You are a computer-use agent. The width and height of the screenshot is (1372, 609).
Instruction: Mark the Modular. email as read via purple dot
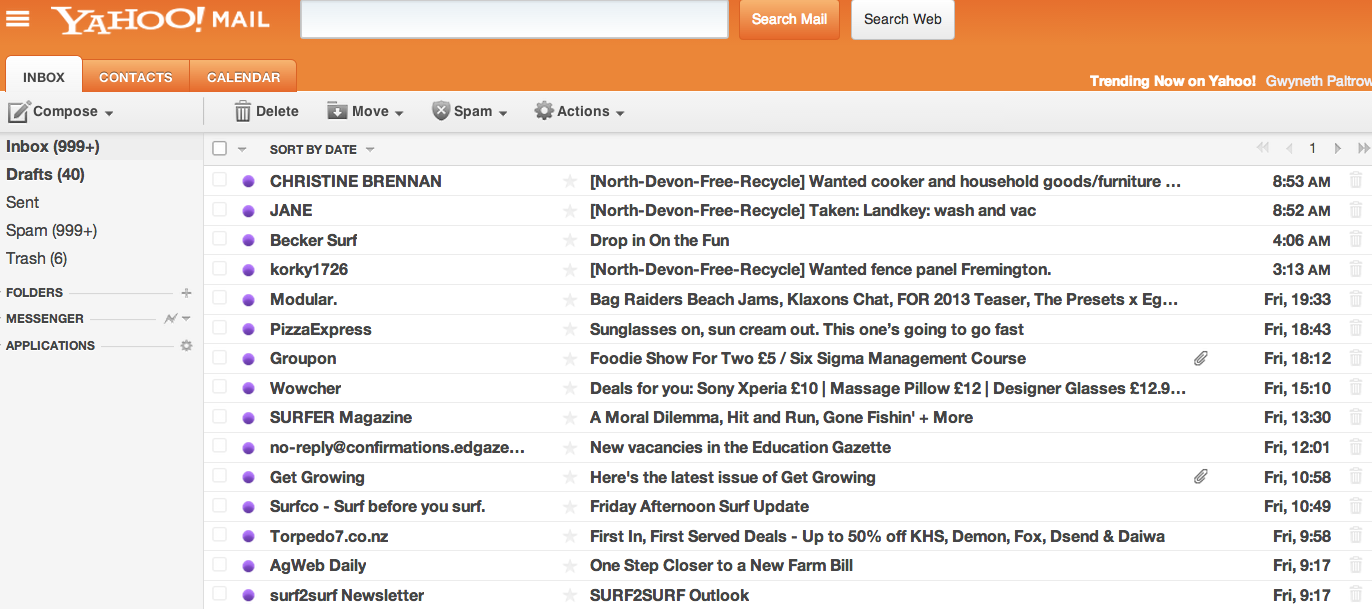pos(249,299)
